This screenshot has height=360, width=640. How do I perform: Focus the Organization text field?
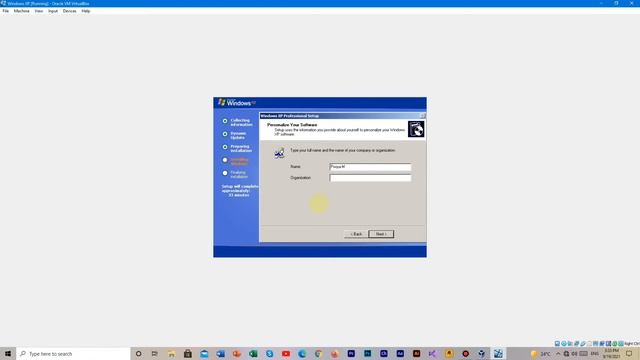[x=370, y=178]
